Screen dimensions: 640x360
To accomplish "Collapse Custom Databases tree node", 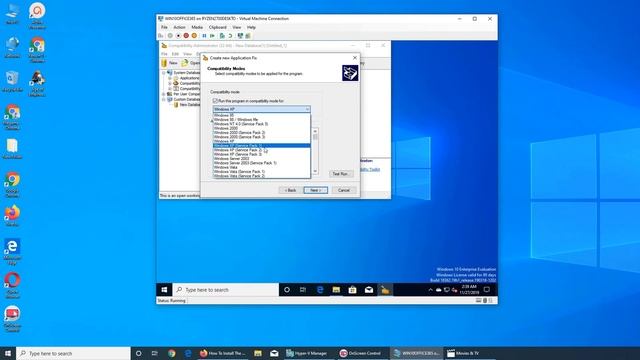I will [164, 99].
